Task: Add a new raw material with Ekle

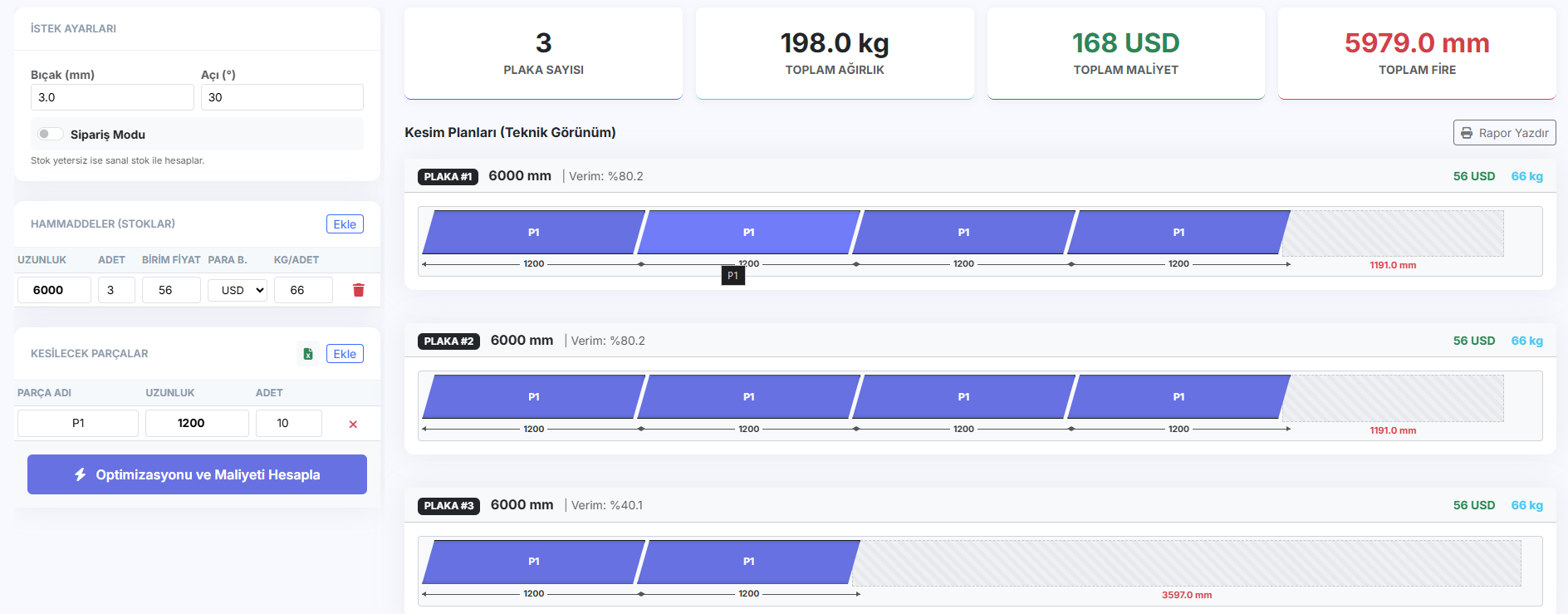Action: [345, 224]
